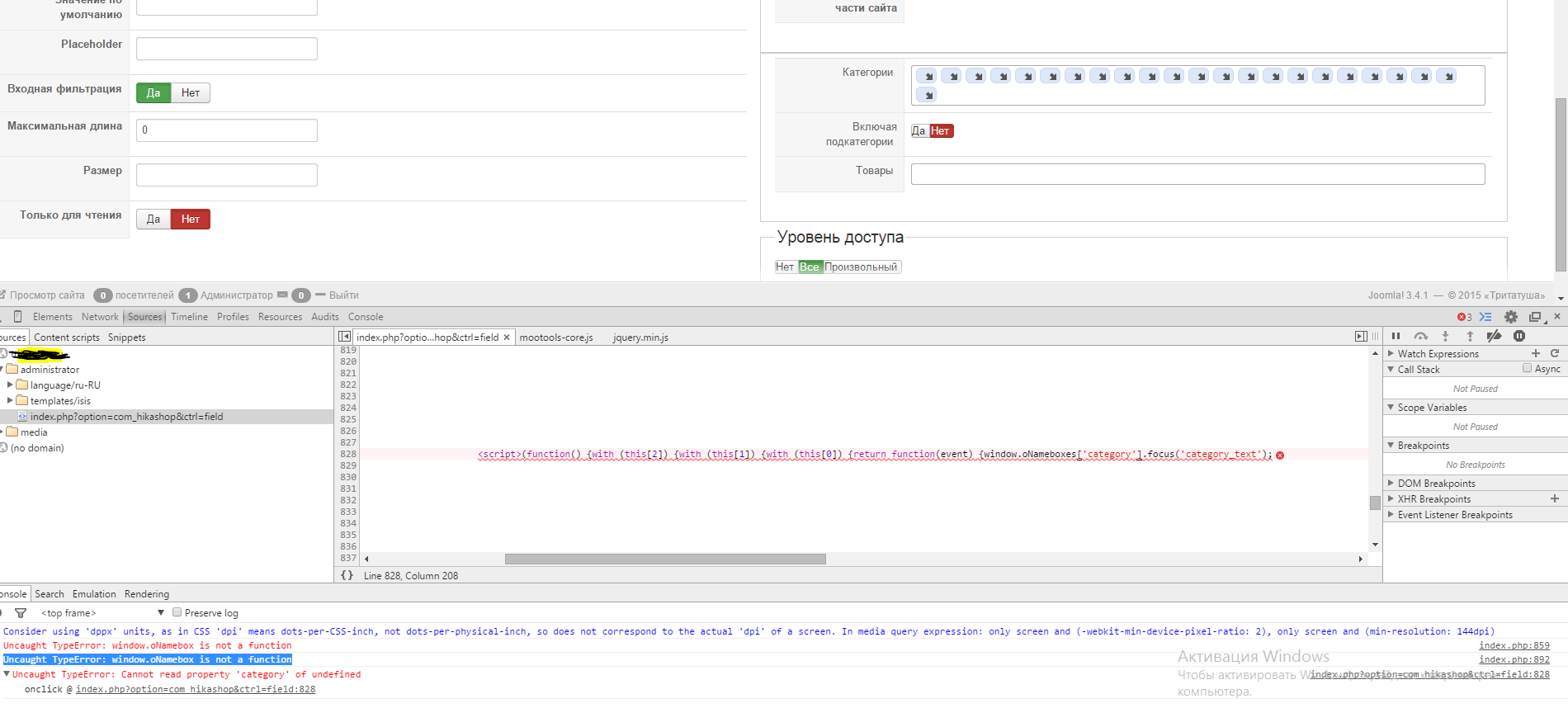Open index.php:859 error source link
The height and width of the screenshot is (727, 1568).
[x=1514, y=645]
